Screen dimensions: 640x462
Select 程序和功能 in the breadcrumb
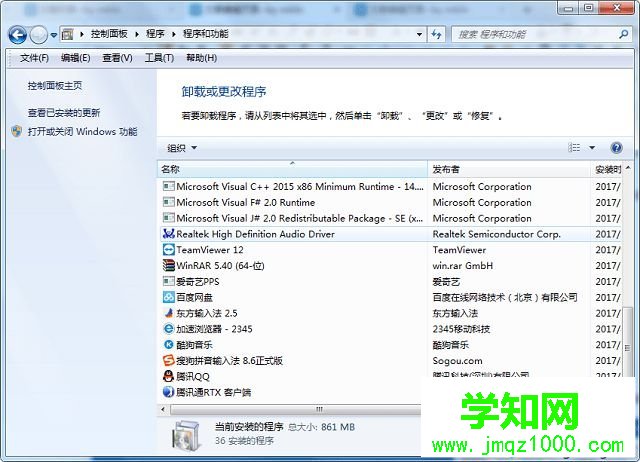tap(206, 34)
